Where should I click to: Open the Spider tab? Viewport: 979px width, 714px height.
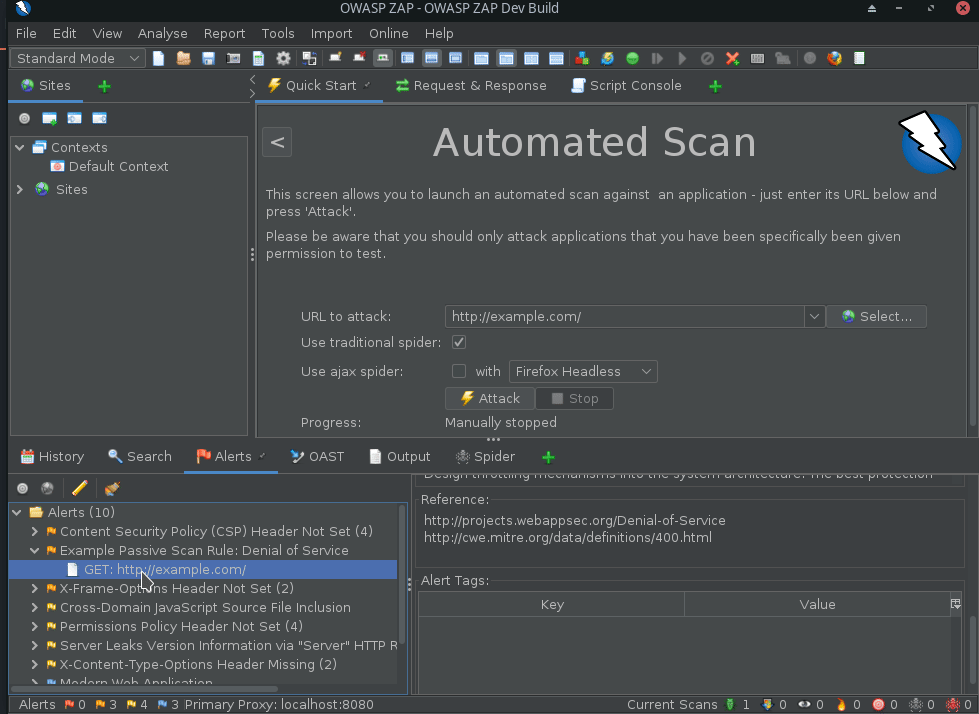(x=486, y=457)
